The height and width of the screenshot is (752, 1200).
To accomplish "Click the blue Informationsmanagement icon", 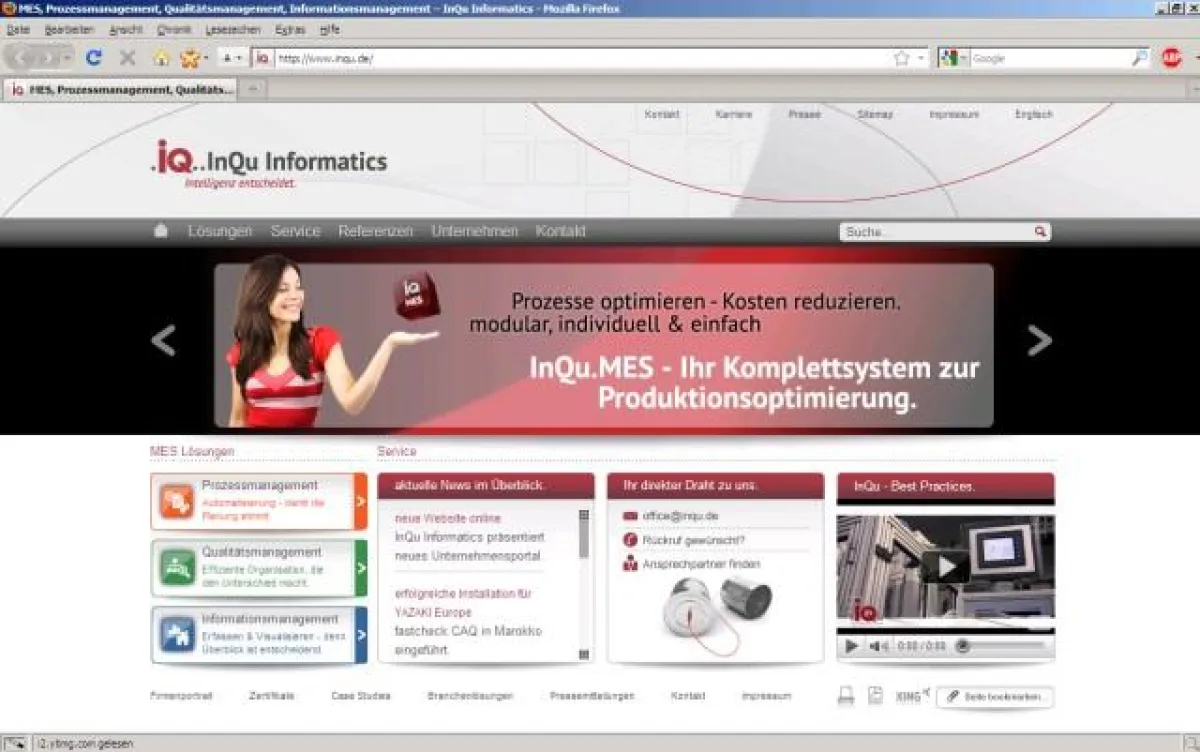I will (x=177, y=634).
